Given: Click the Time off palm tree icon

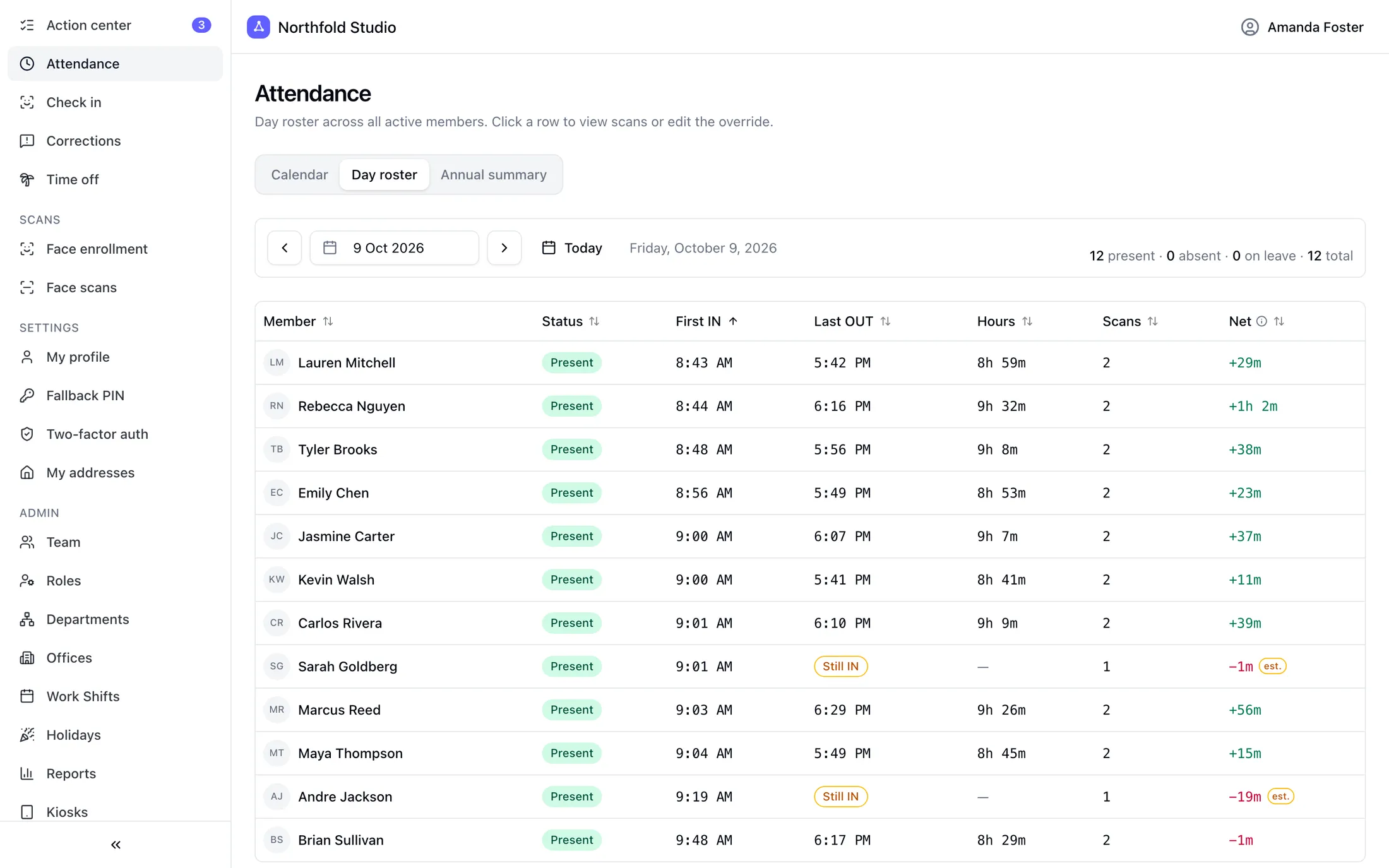Looking at the screenshot, I should point(27,179).
